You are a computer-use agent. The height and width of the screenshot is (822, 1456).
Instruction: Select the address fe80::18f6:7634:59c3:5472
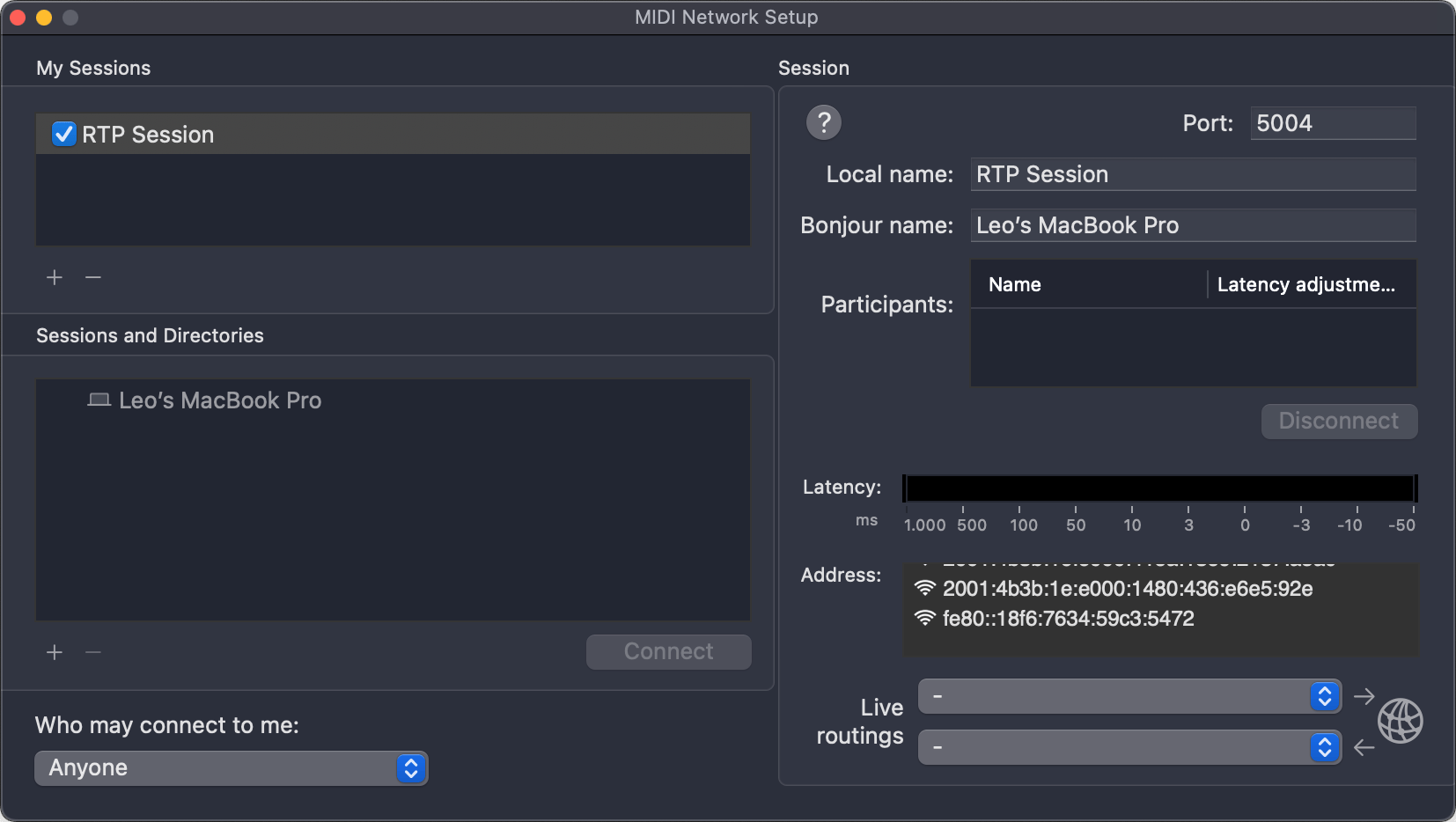tap(1068, 619)
